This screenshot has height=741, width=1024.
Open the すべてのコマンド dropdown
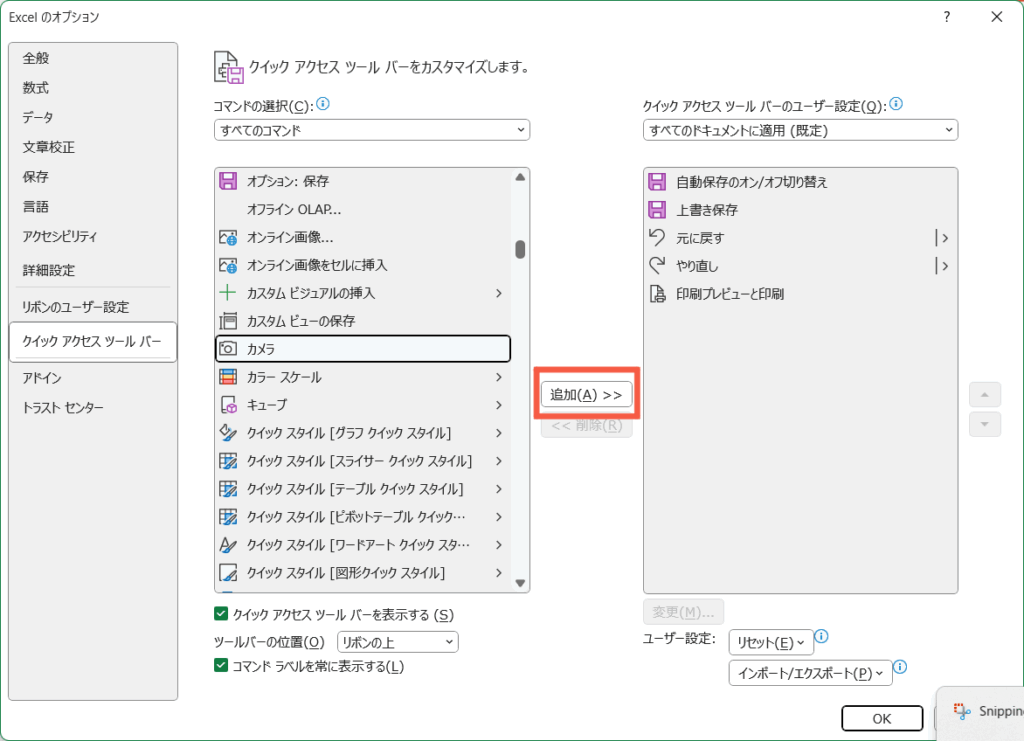[x=372, y=130]
